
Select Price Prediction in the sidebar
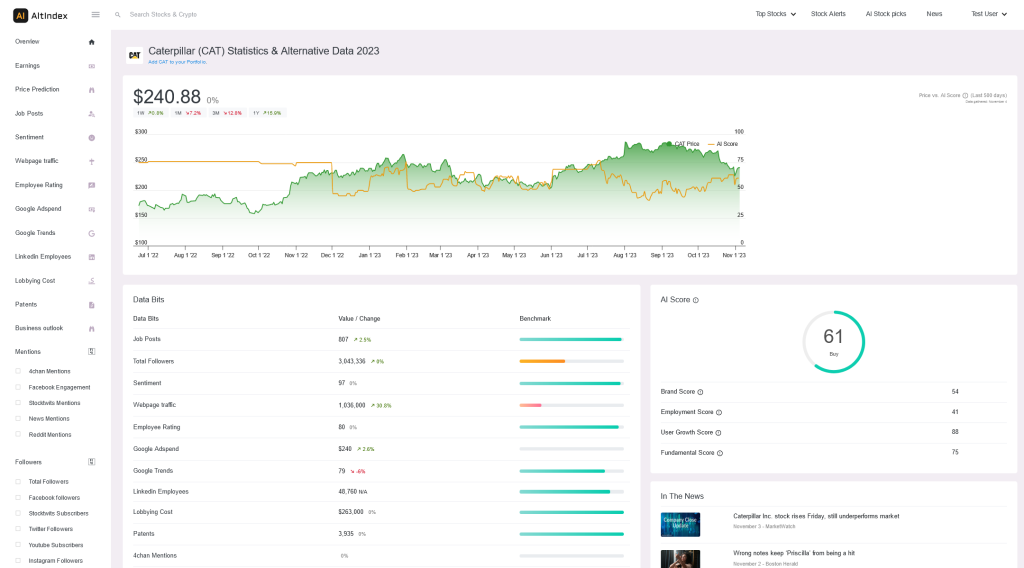37,89
